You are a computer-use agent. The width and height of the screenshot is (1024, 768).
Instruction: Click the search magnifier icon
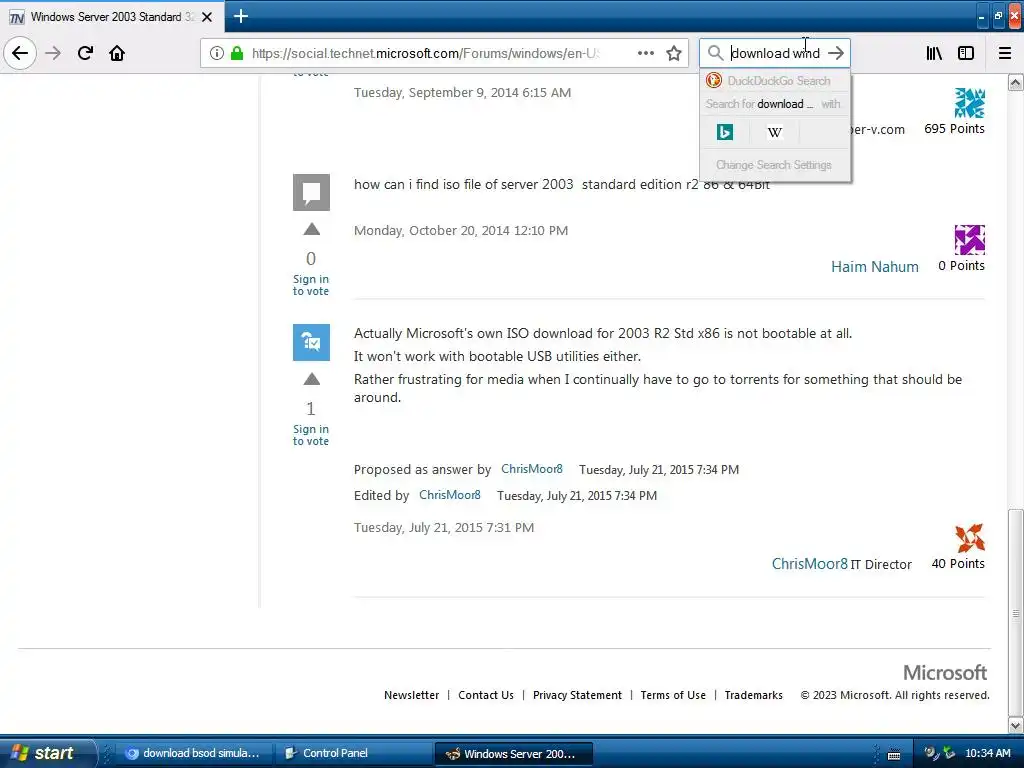715,53
